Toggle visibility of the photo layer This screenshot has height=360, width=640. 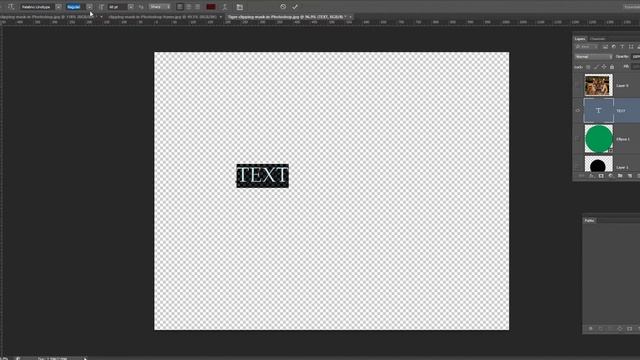tap(578, 85)
